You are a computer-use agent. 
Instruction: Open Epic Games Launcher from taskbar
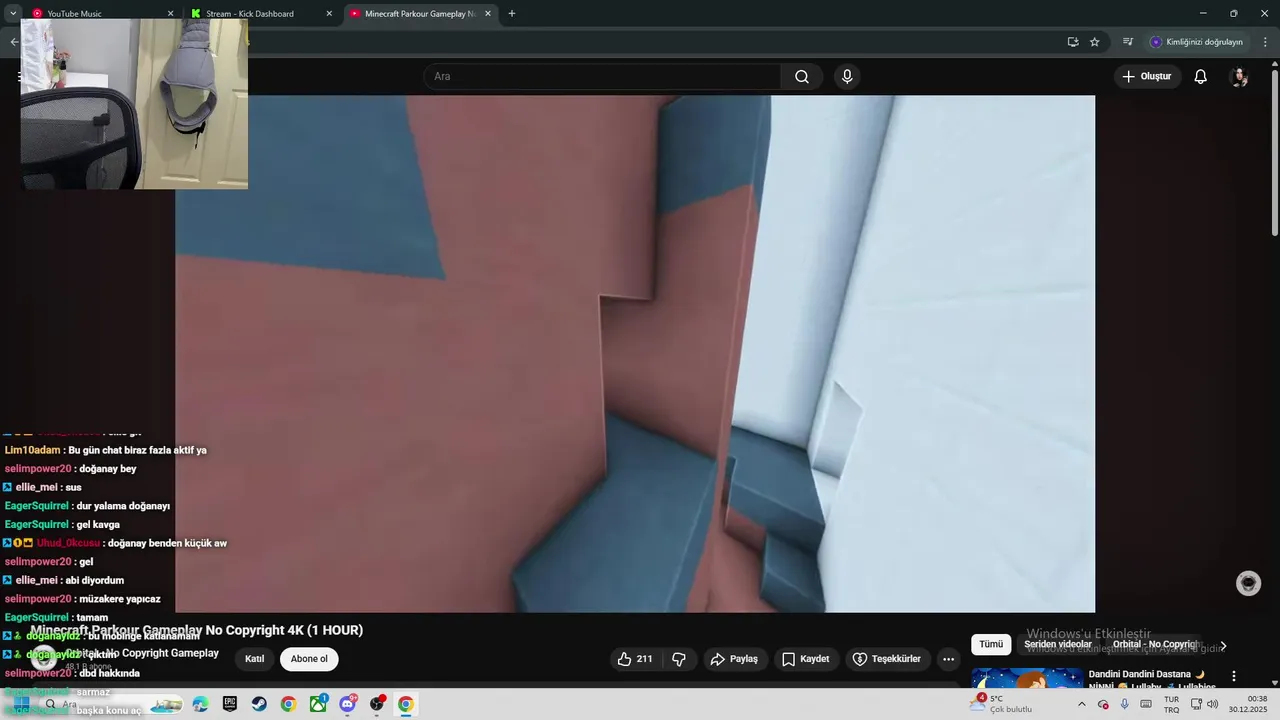[230, 704]
